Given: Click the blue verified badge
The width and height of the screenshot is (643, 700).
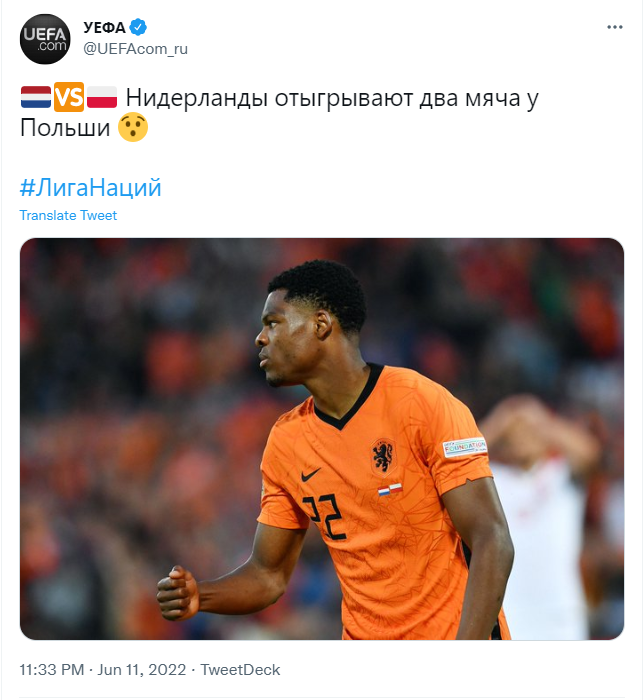Looking at the screenshot, I should pos(138,27).
